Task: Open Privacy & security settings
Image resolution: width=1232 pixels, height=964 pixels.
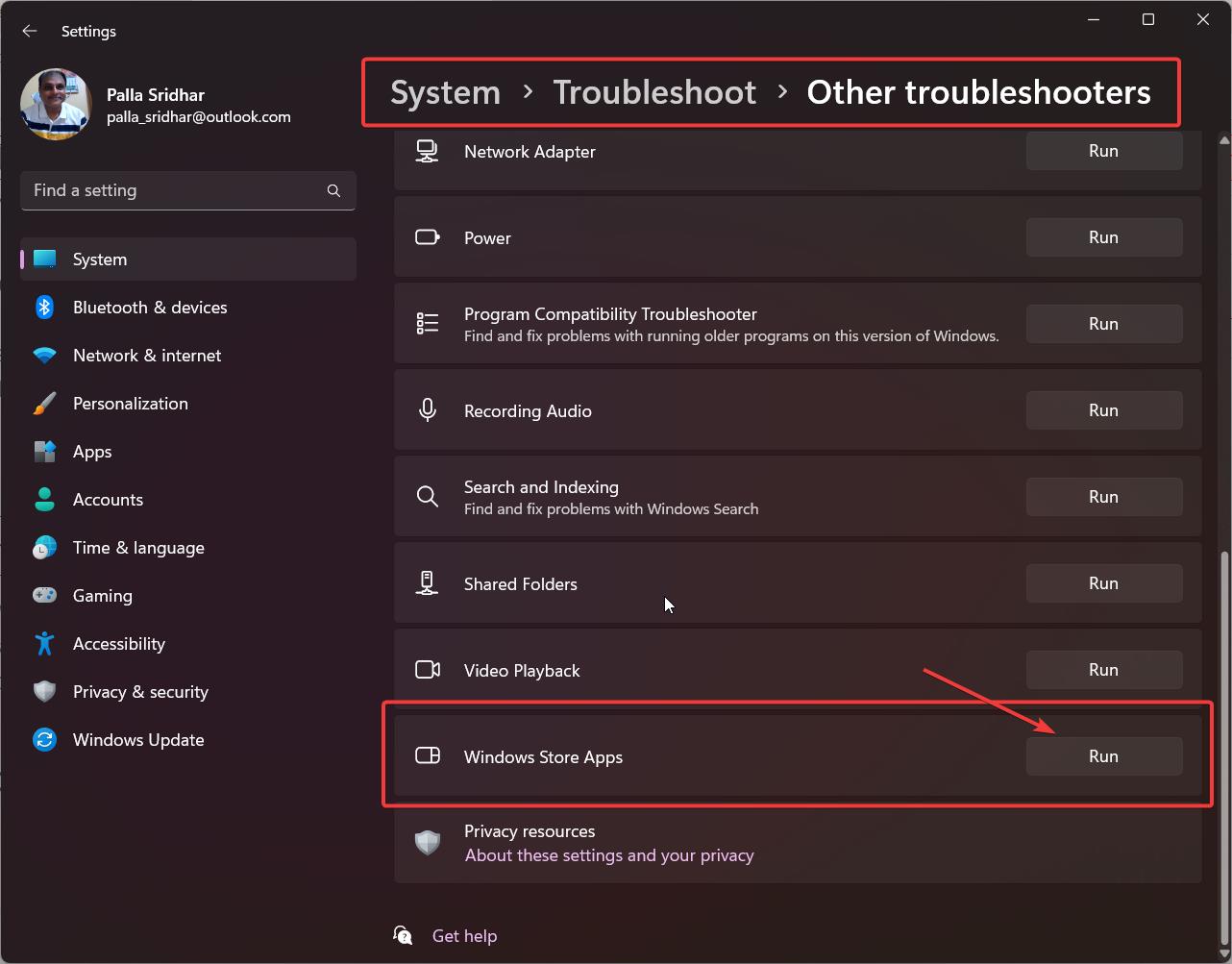Action: click(x=188, y=691)
